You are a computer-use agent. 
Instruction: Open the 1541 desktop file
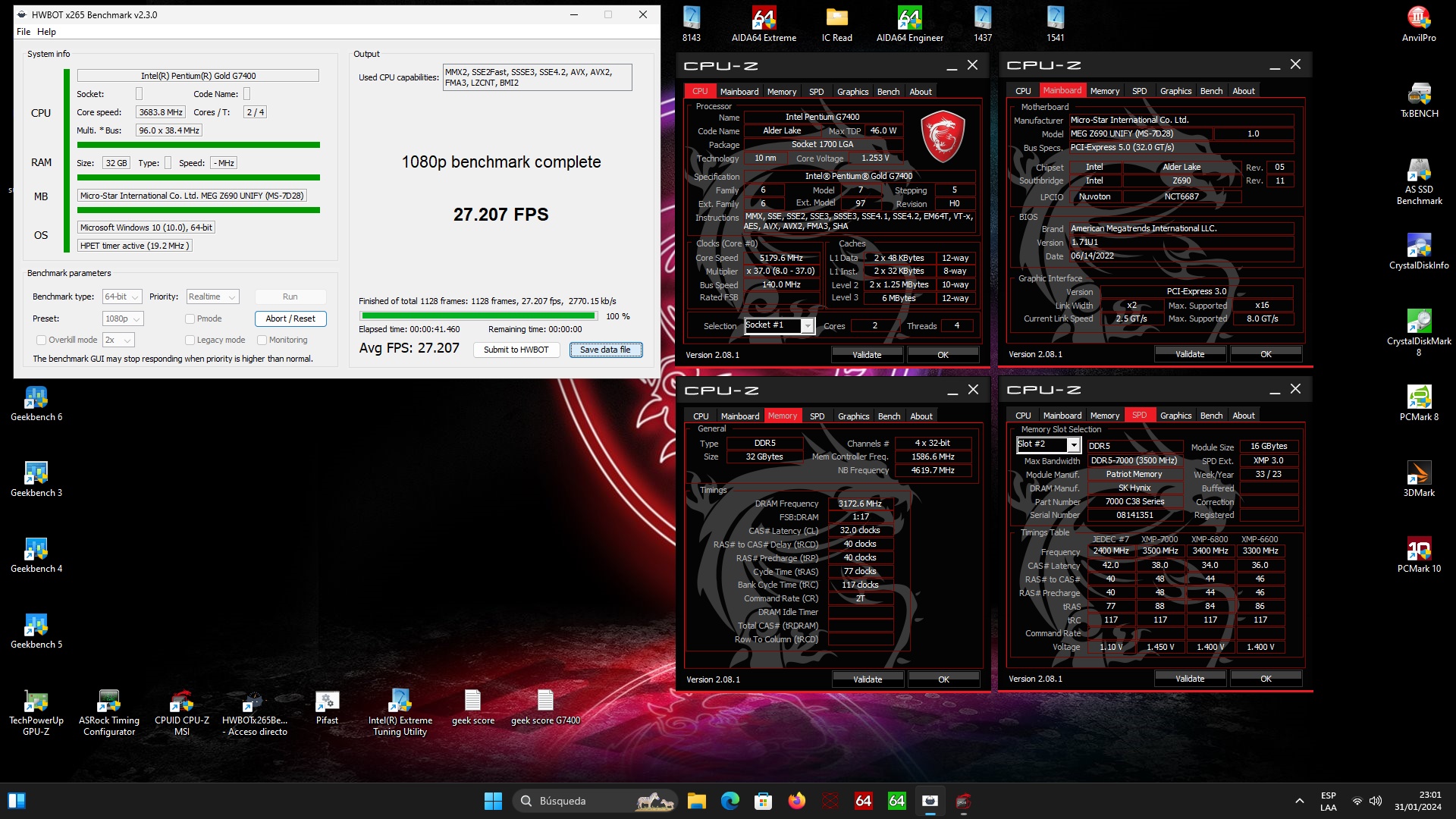tap(1055, 24)
